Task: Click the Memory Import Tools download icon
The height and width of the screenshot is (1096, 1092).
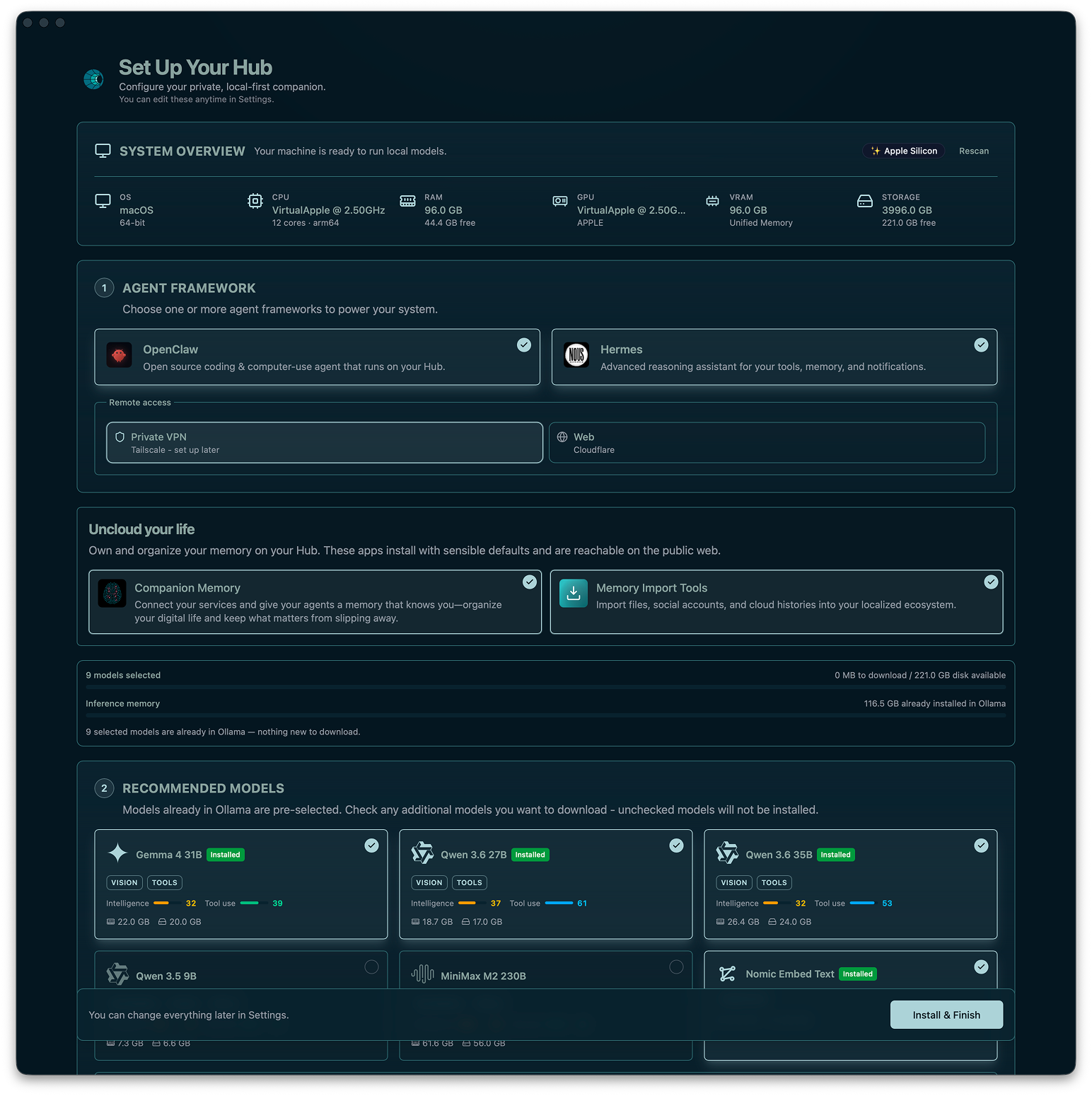Action: pos(574,594)
